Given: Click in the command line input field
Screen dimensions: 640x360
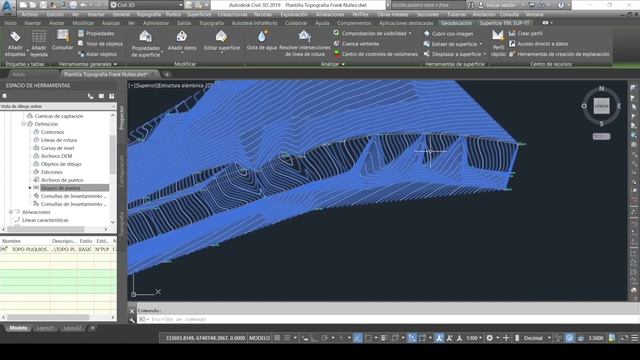Looking at the screenshot, I should click(x=388, y=319).
